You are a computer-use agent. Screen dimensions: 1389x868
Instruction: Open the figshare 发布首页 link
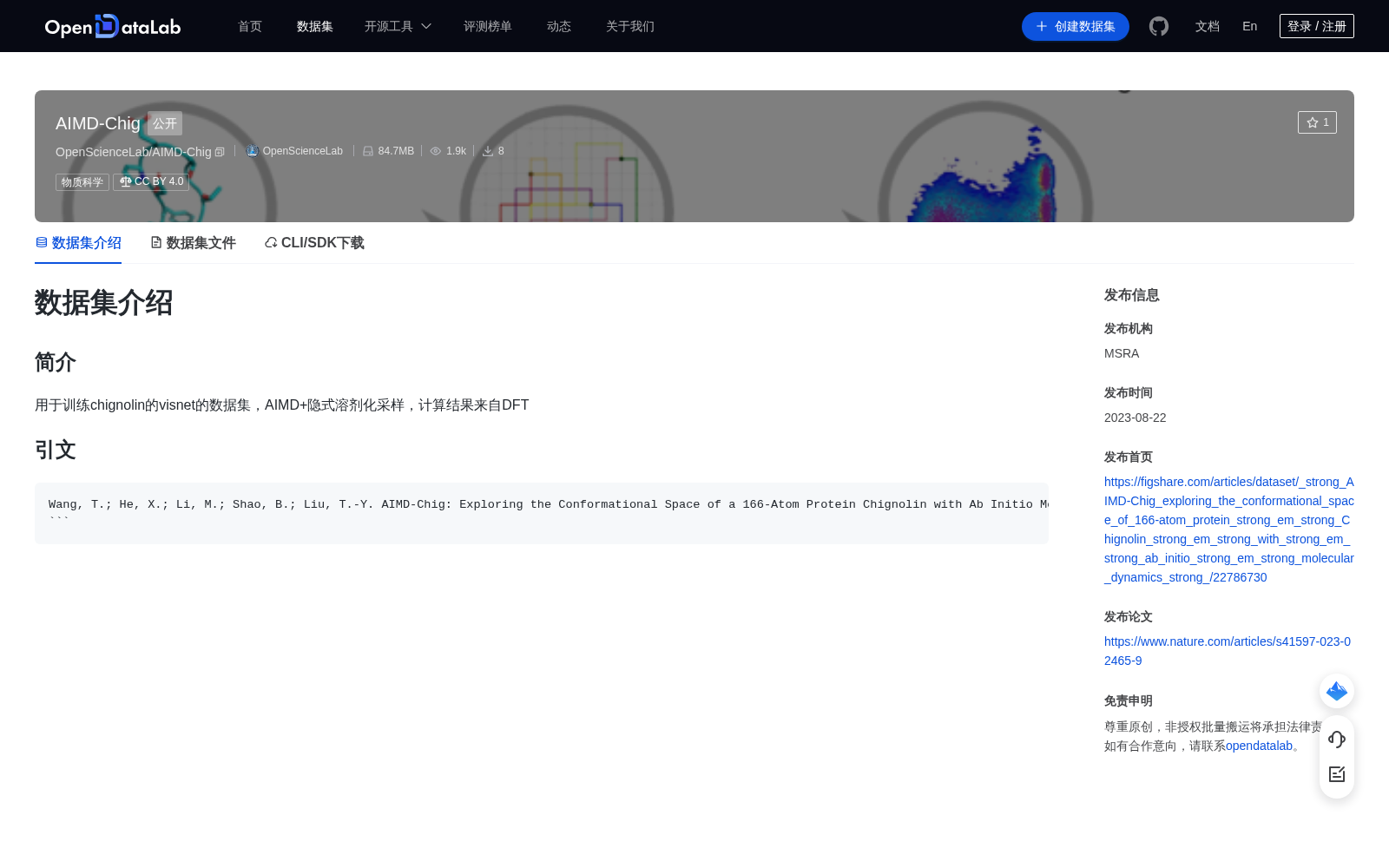[1229, 529]
